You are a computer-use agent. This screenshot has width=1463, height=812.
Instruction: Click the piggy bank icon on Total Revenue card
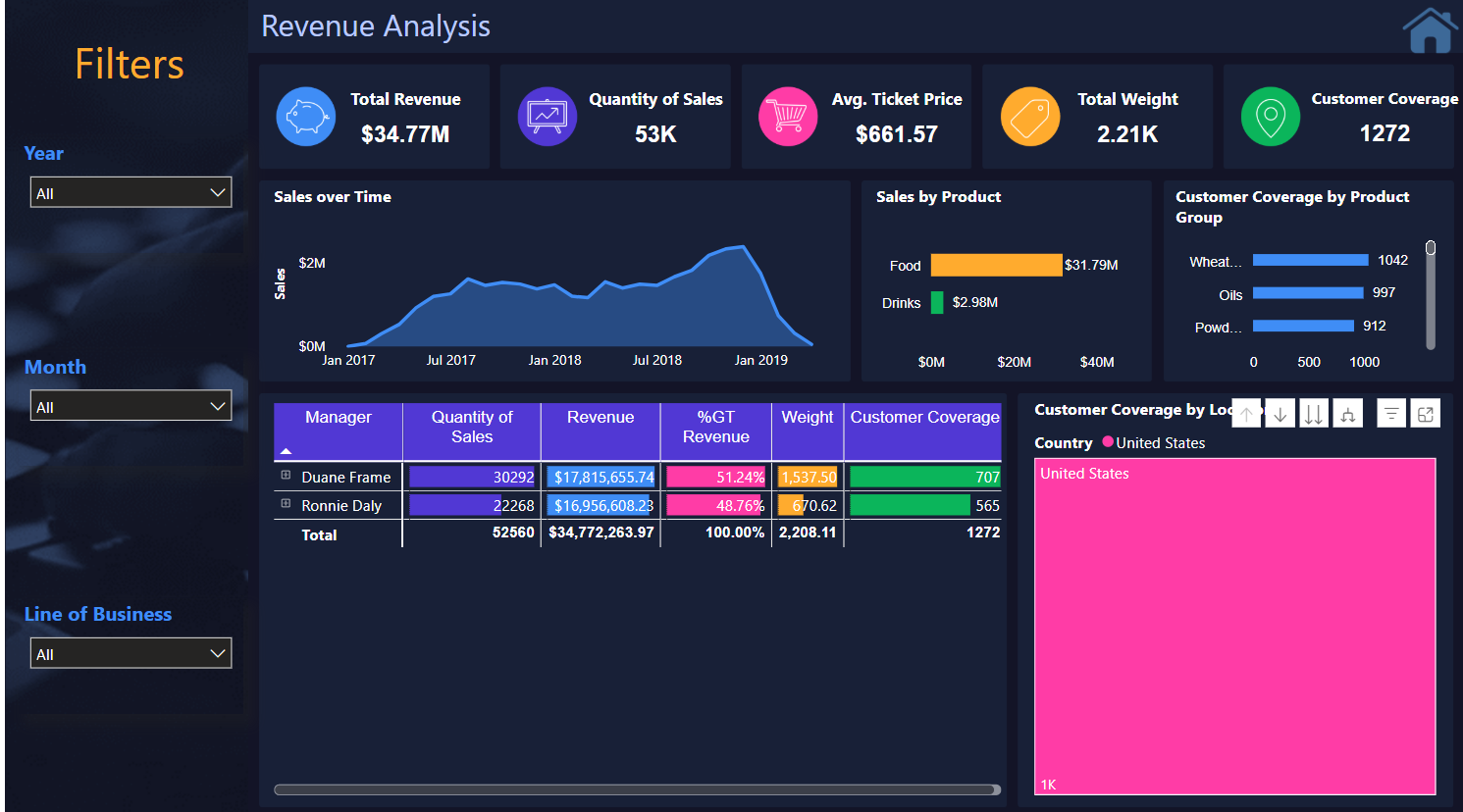[305, 116]
